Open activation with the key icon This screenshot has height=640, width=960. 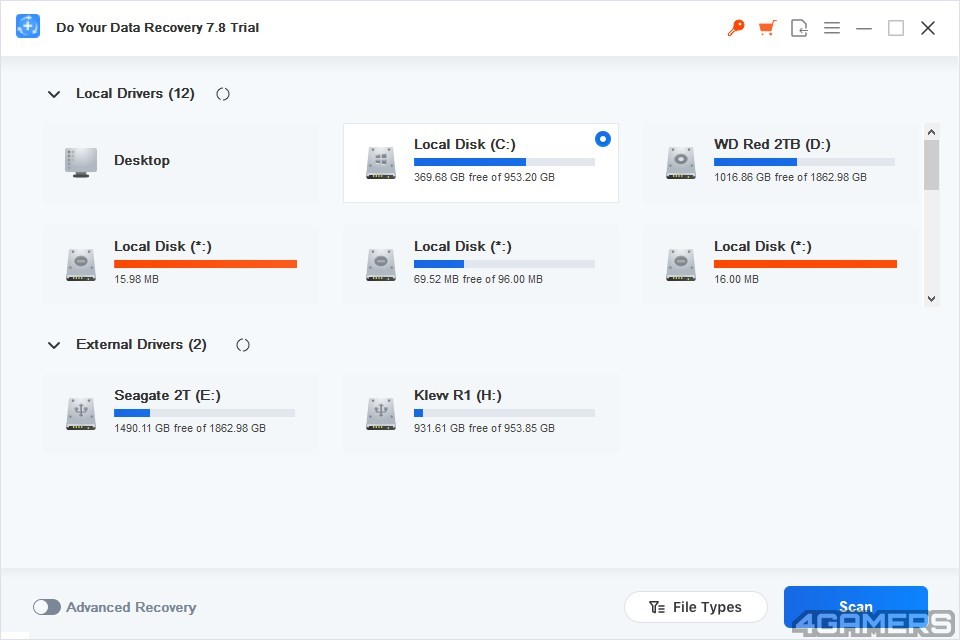(735, 28)
